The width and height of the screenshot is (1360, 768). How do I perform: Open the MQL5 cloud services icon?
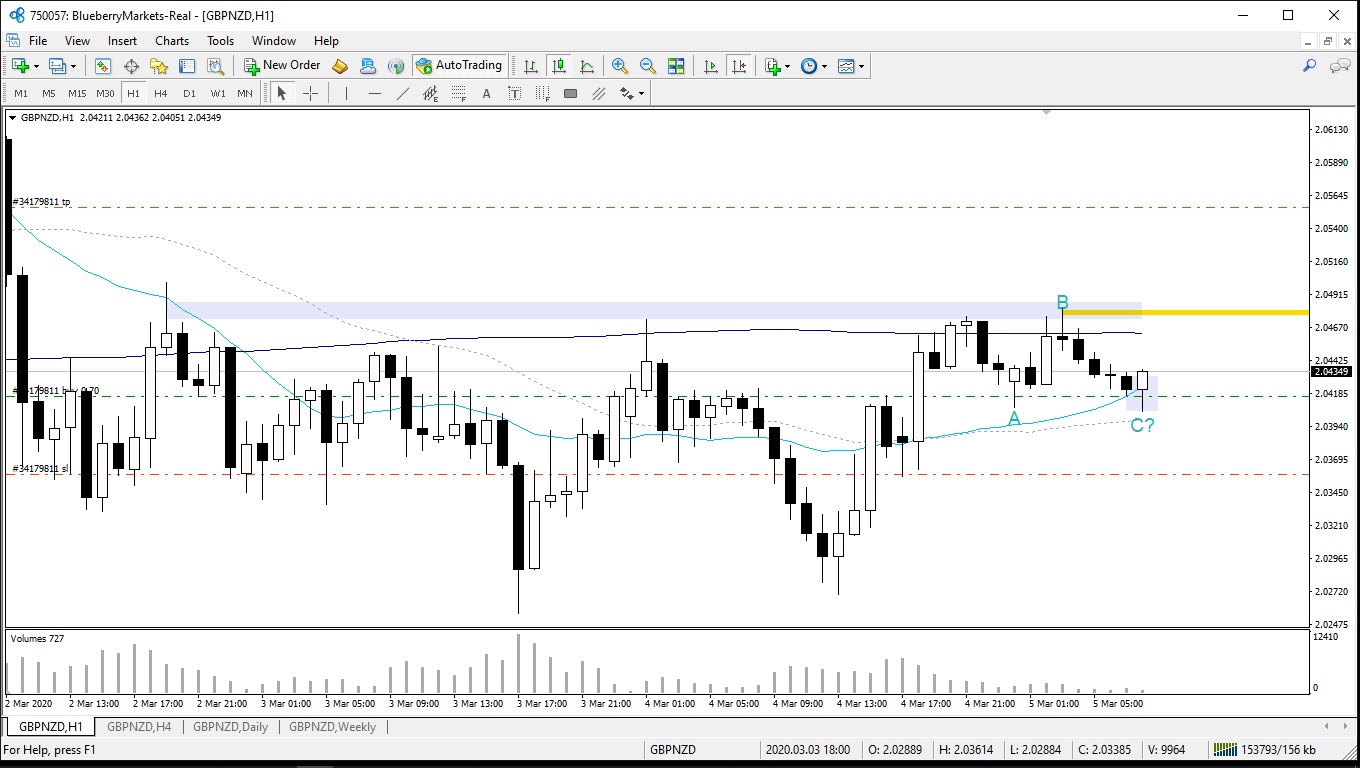tap(368, 66)
